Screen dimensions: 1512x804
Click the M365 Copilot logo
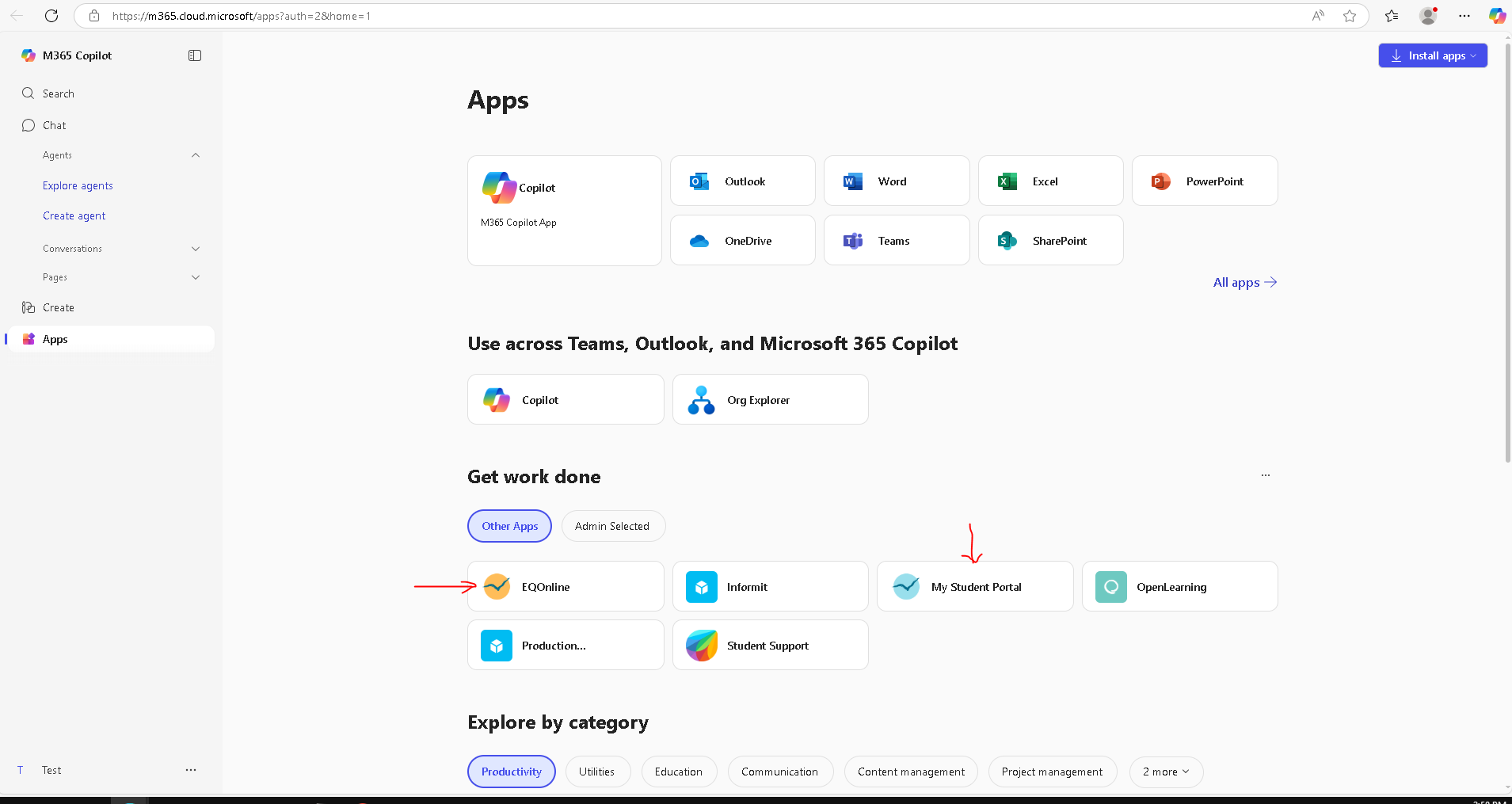29,55
